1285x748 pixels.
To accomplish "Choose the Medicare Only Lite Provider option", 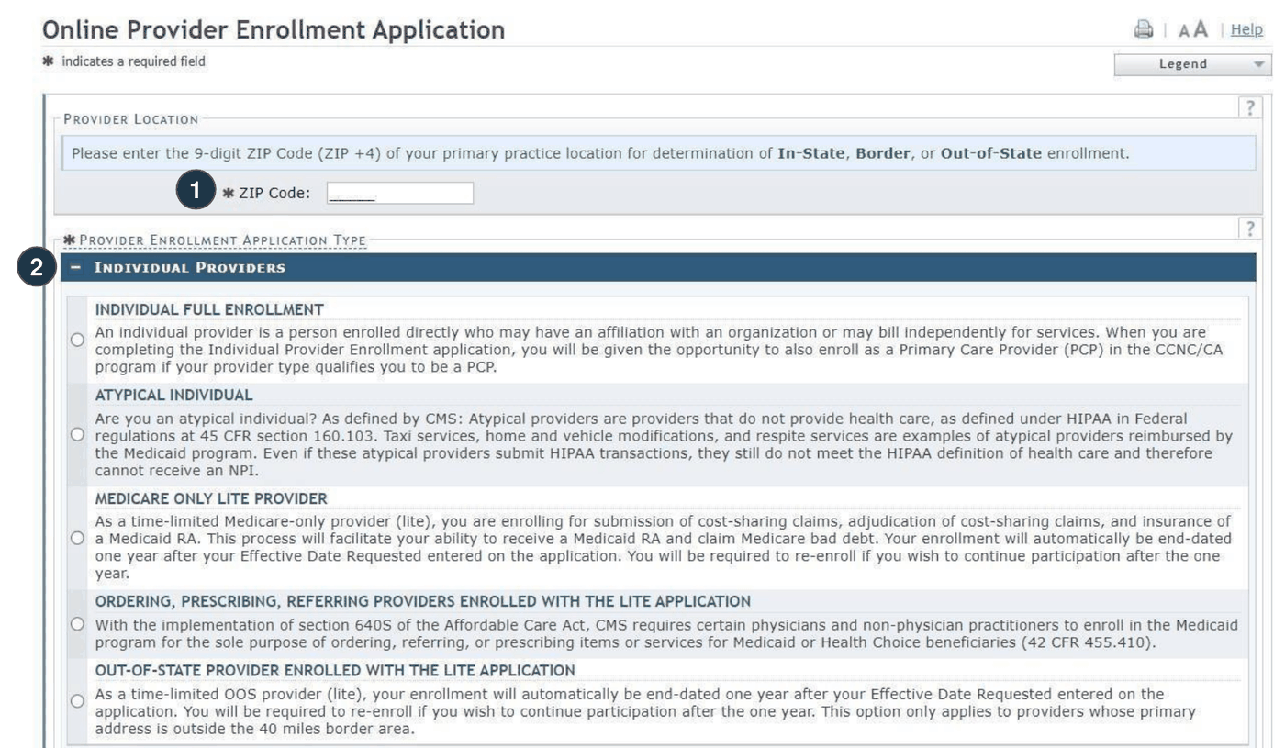I will 77,539.
